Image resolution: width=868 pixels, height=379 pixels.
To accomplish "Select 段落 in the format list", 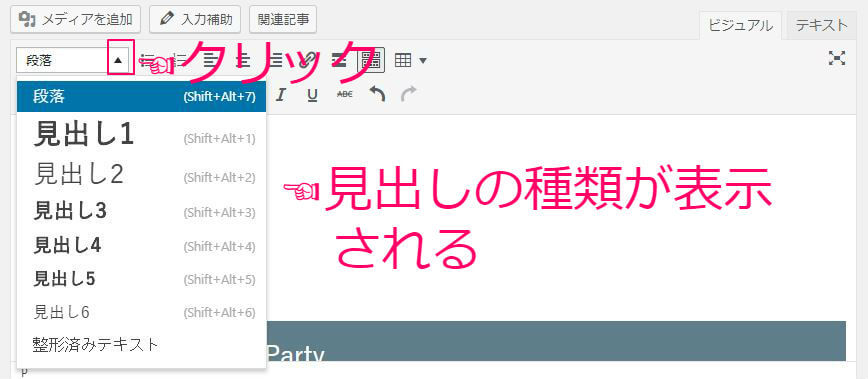I will [142, 97].
